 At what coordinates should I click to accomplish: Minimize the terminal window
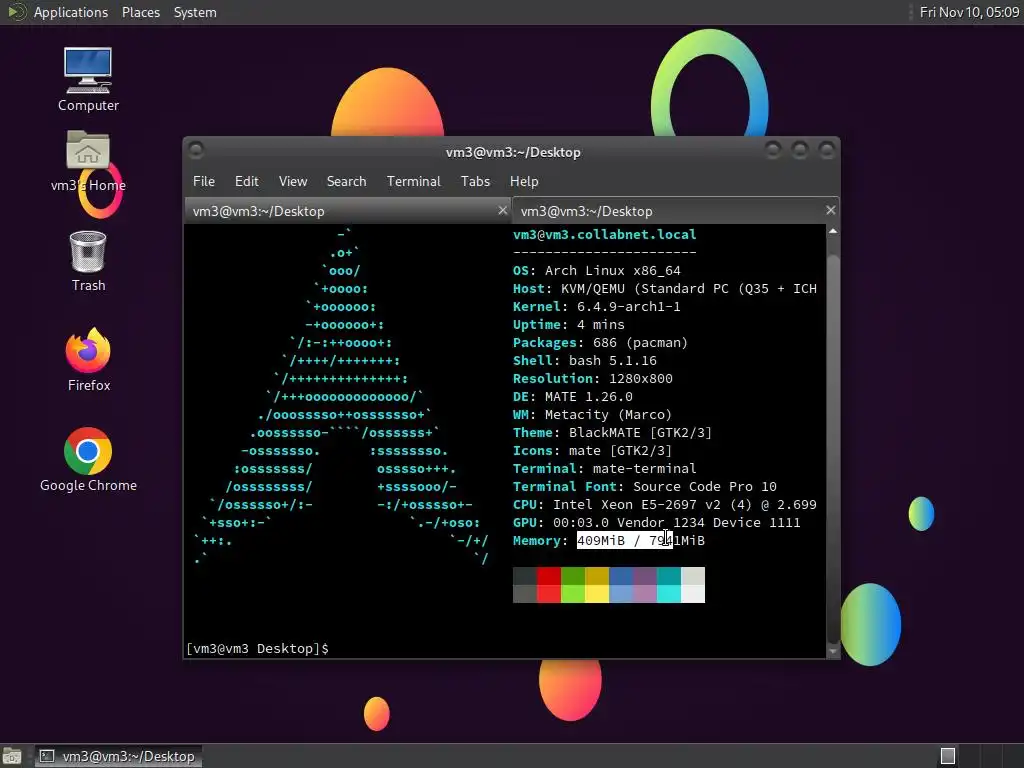(x=773, y=151)
